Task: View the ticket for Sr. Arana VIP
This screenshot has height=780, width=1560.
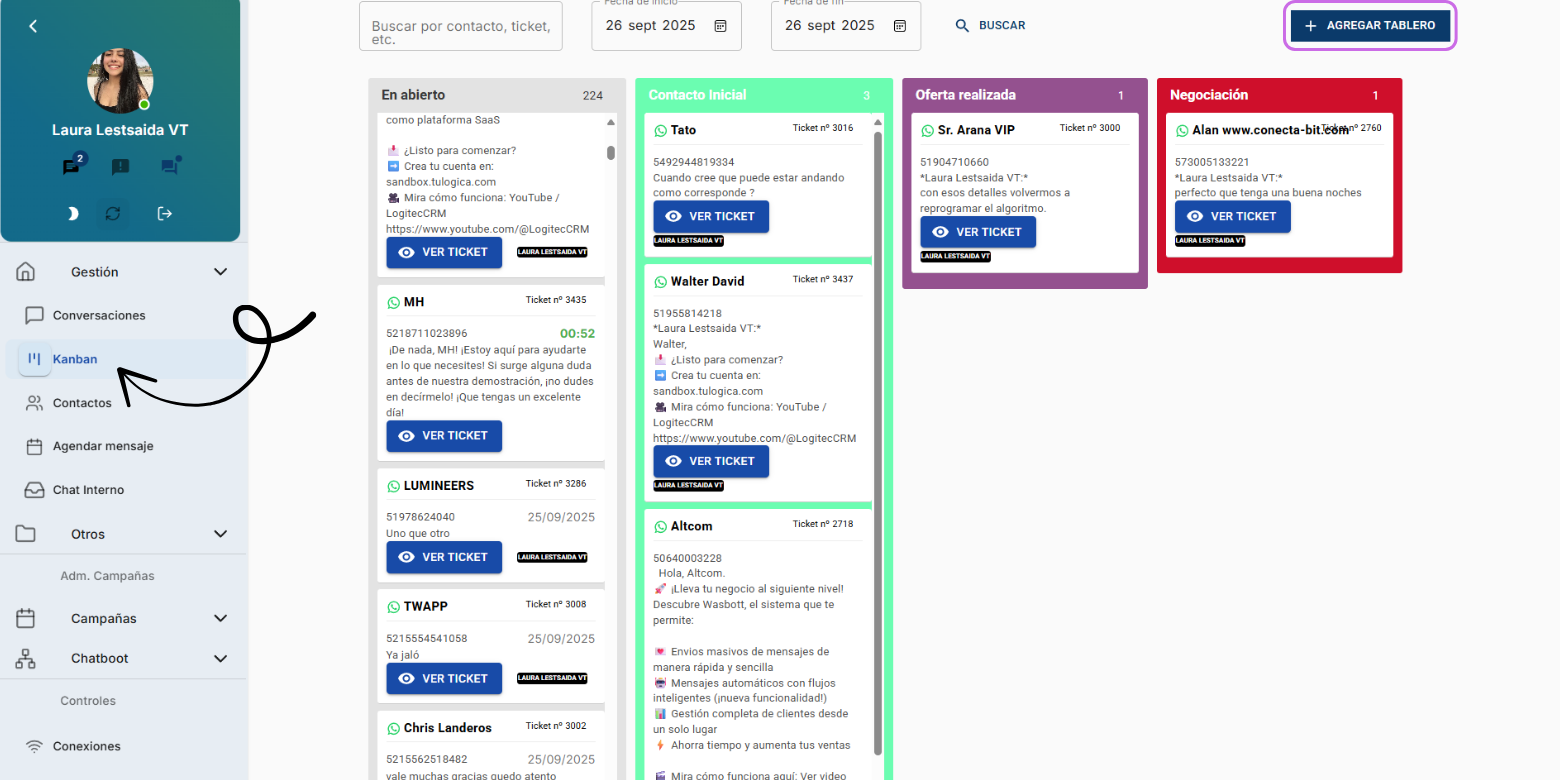Action: coord(978,232)
